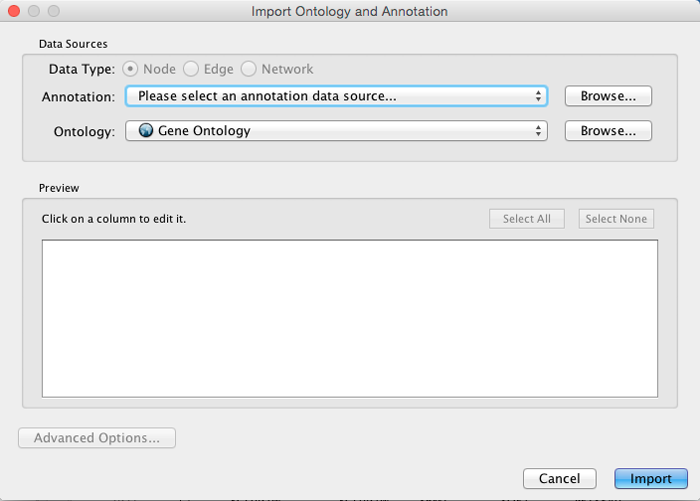Click the Select All button

527,219
